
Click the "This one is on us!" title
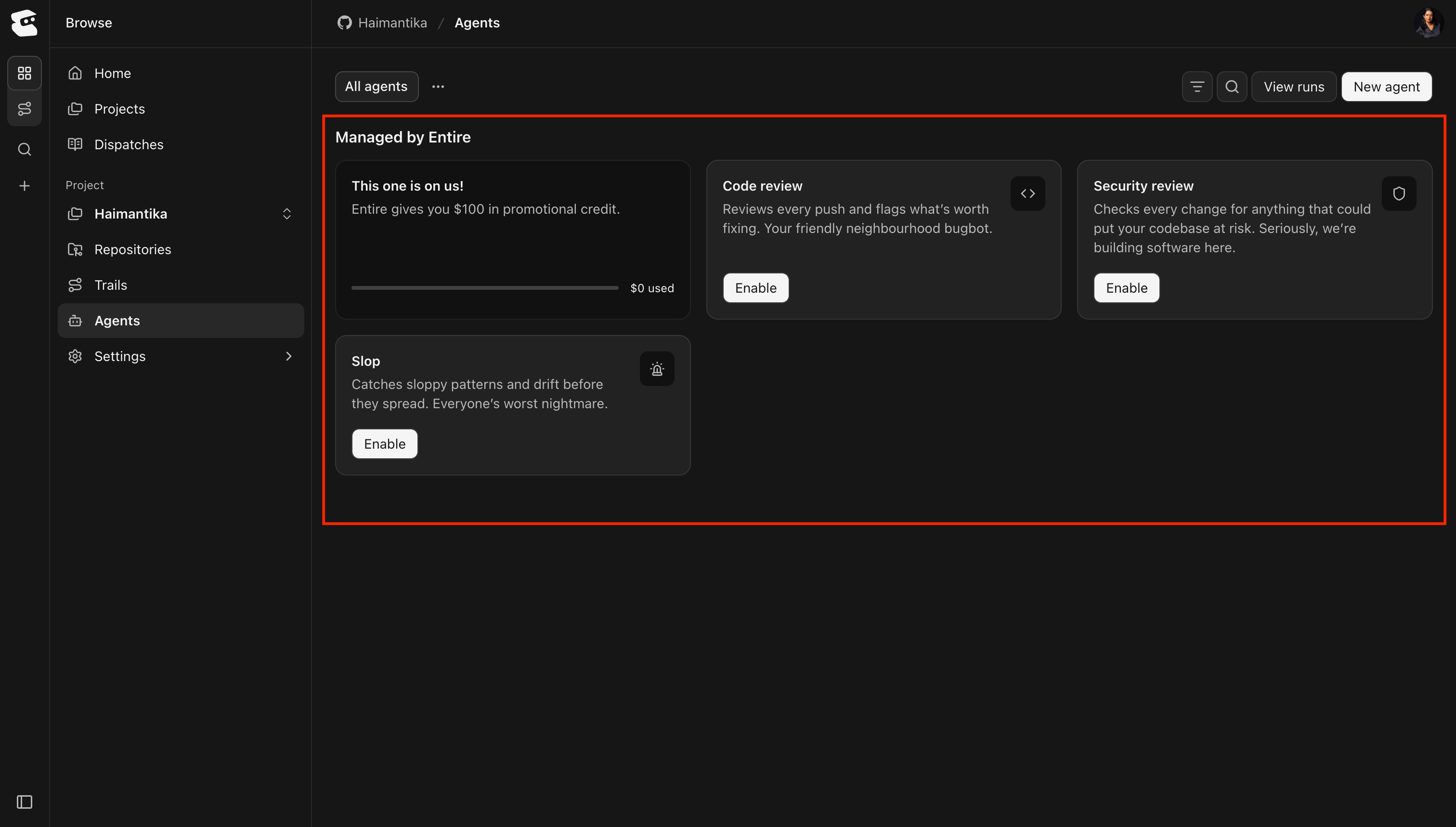click(407, 186)
